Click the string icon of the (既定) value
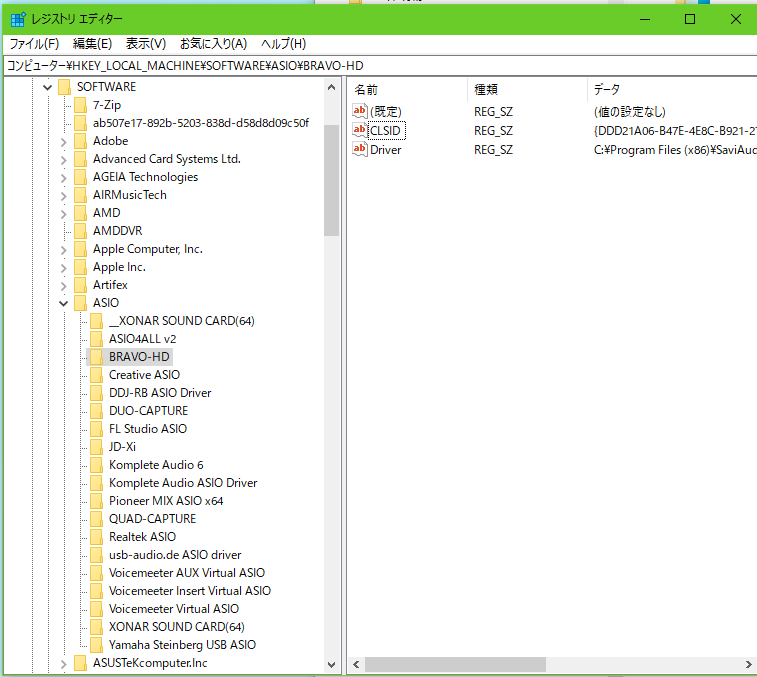This screenshot has width=757, height=677. [360, 111]
